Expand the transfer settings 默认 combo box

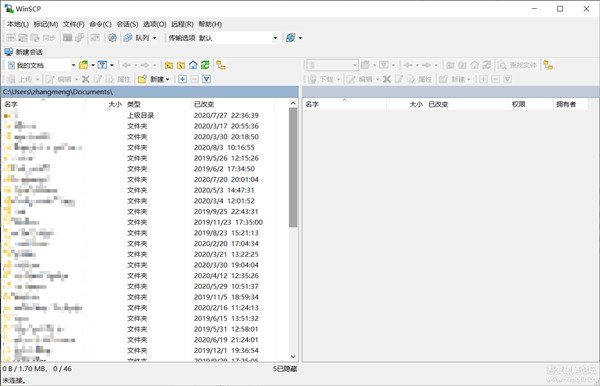275,38
